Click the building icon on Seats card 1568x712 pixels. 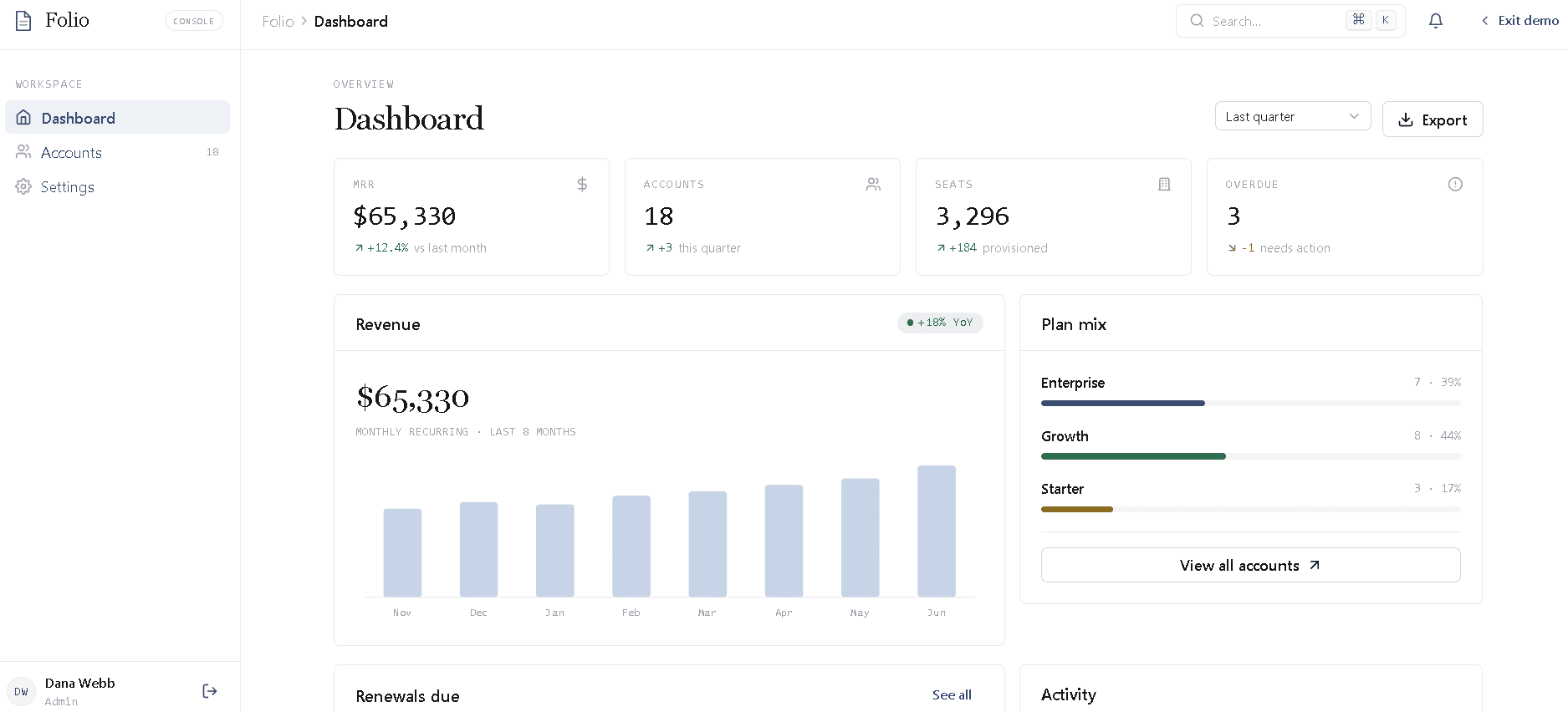(x=1164, y=184)
